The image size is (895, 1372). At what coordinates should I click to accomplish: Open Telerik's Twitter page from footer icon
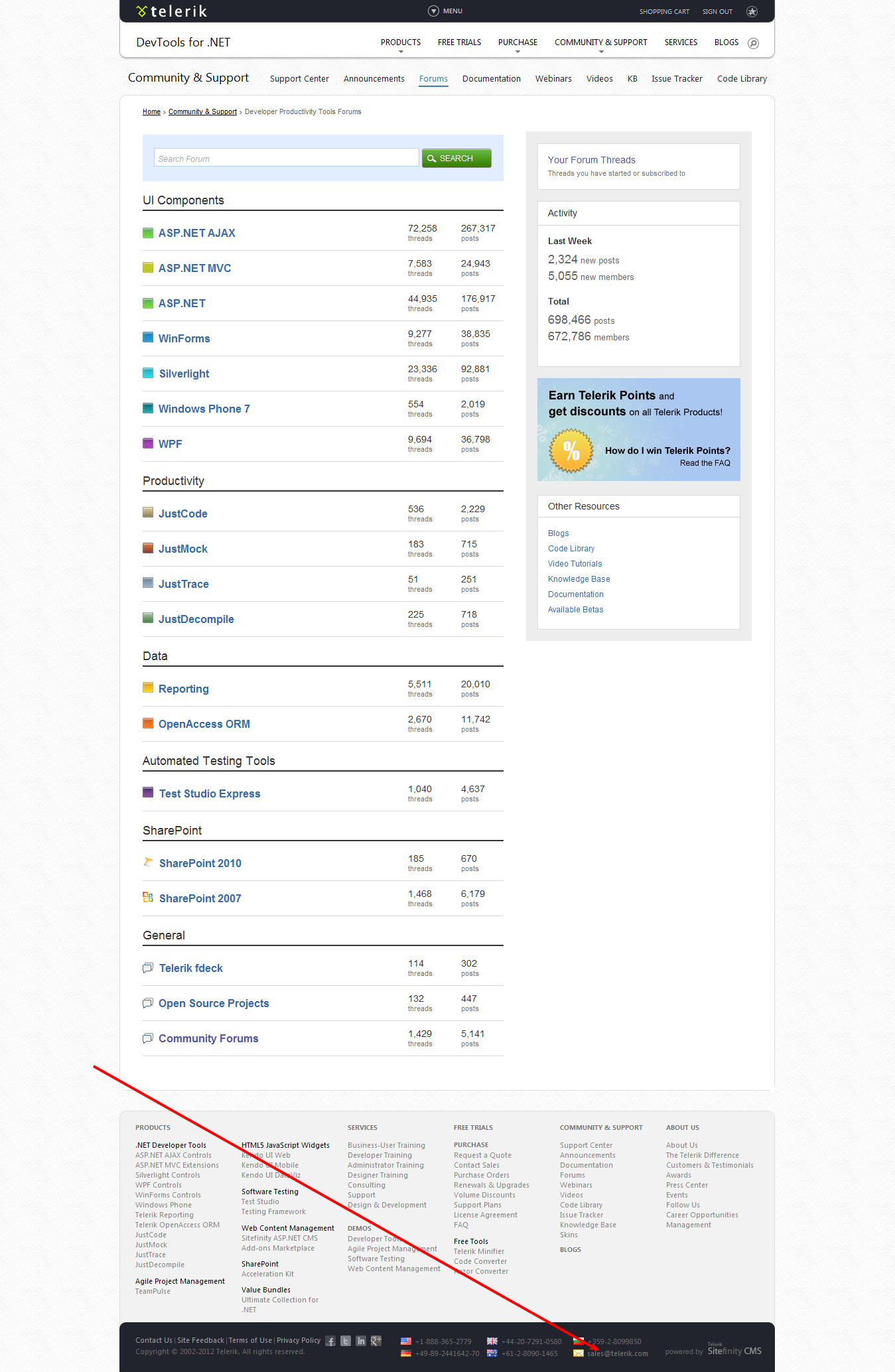(x=346, y=1341)
